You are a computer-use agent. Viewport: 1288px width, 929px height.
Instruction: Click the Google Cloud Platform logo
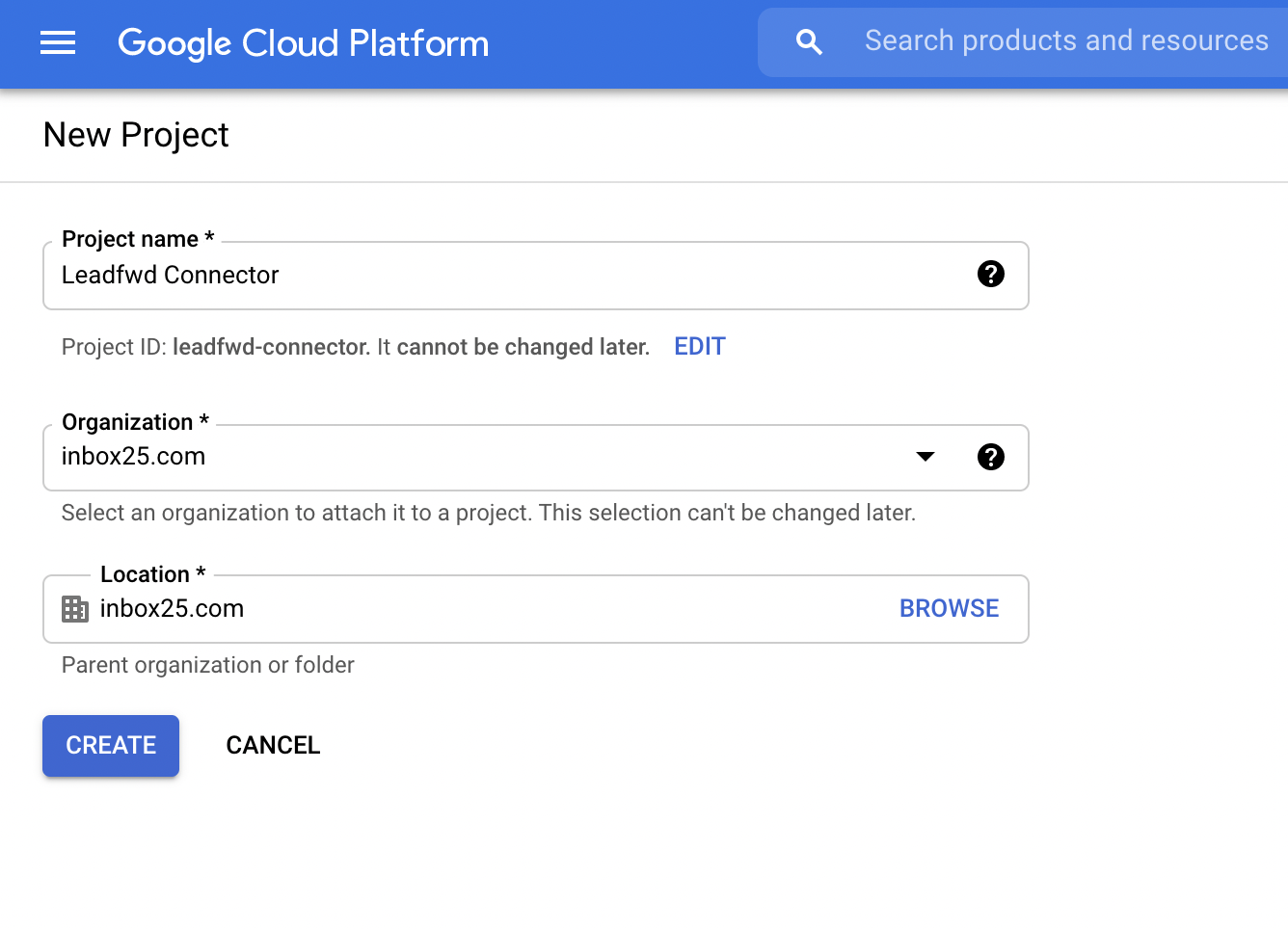pos(303,43)
